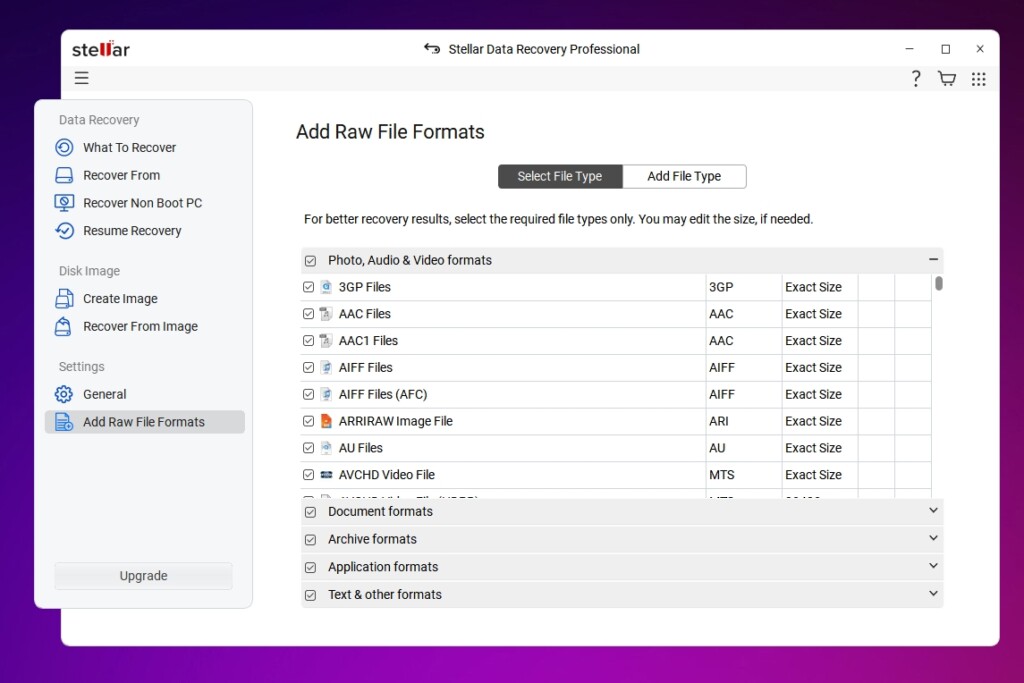Expand the Text & other formats chevron
The width and height of the screenshot is (1024, 683).
tap(933, 593)
